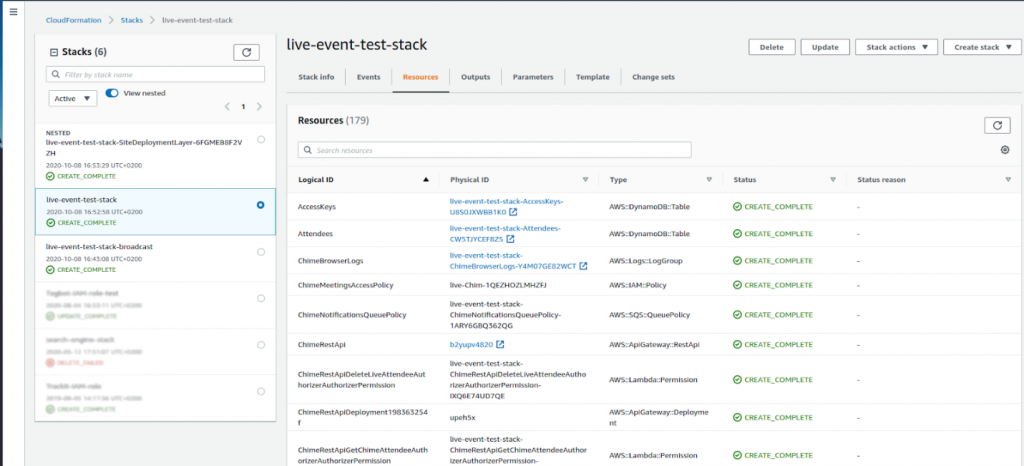Refresh the Stacks list
Screen dimensions: 1024x466
[x=247, y=52]
